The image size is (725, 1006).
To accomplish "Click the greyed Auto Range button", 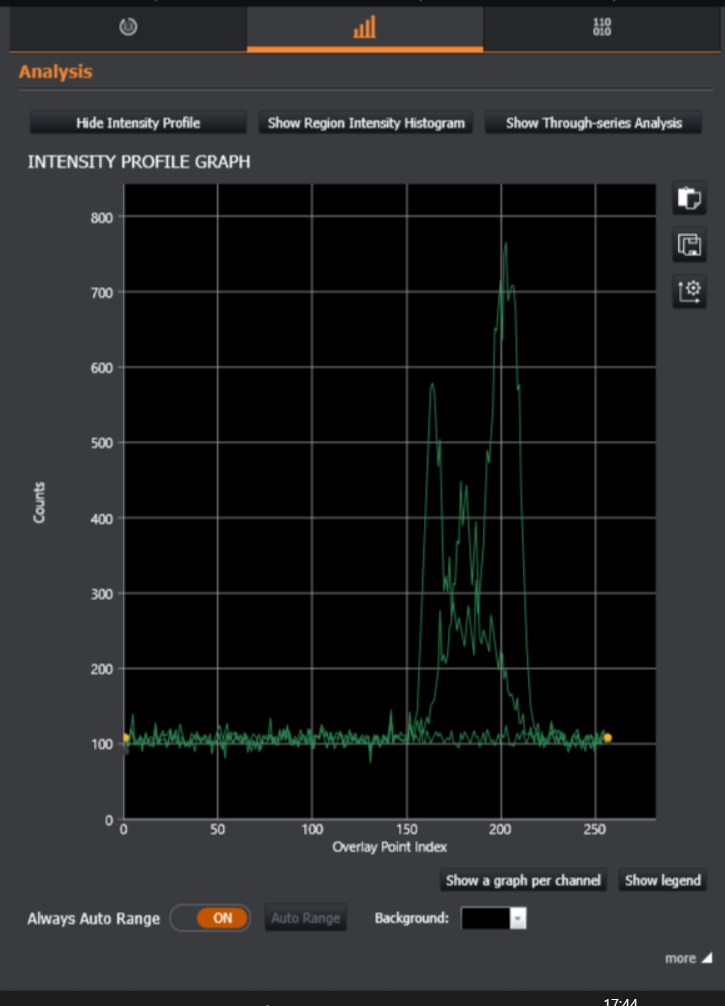I will click(305, 918).
